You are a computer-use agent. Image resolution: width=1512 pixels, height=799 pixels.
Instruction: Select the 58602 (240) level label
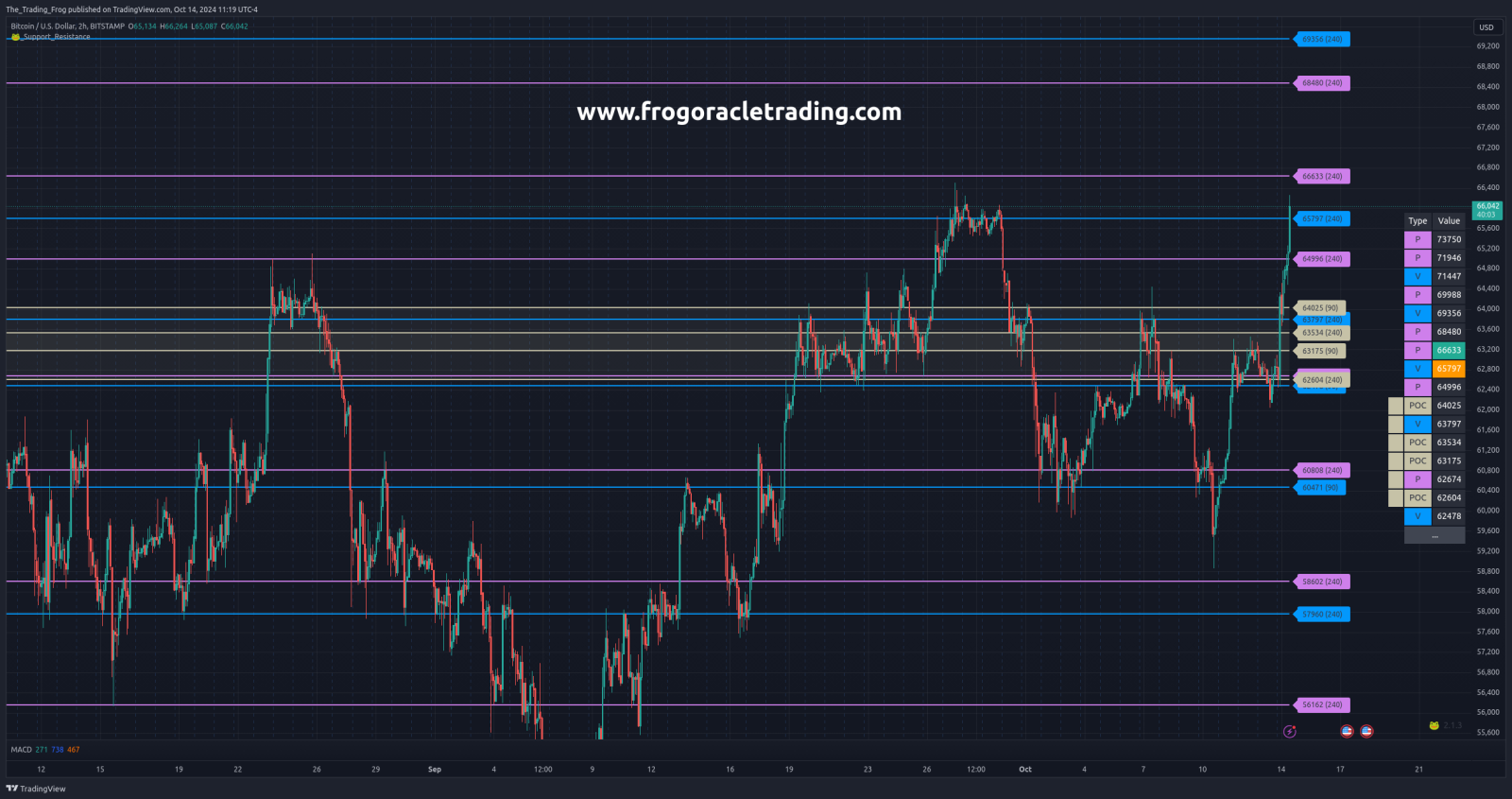[1322, 582]
